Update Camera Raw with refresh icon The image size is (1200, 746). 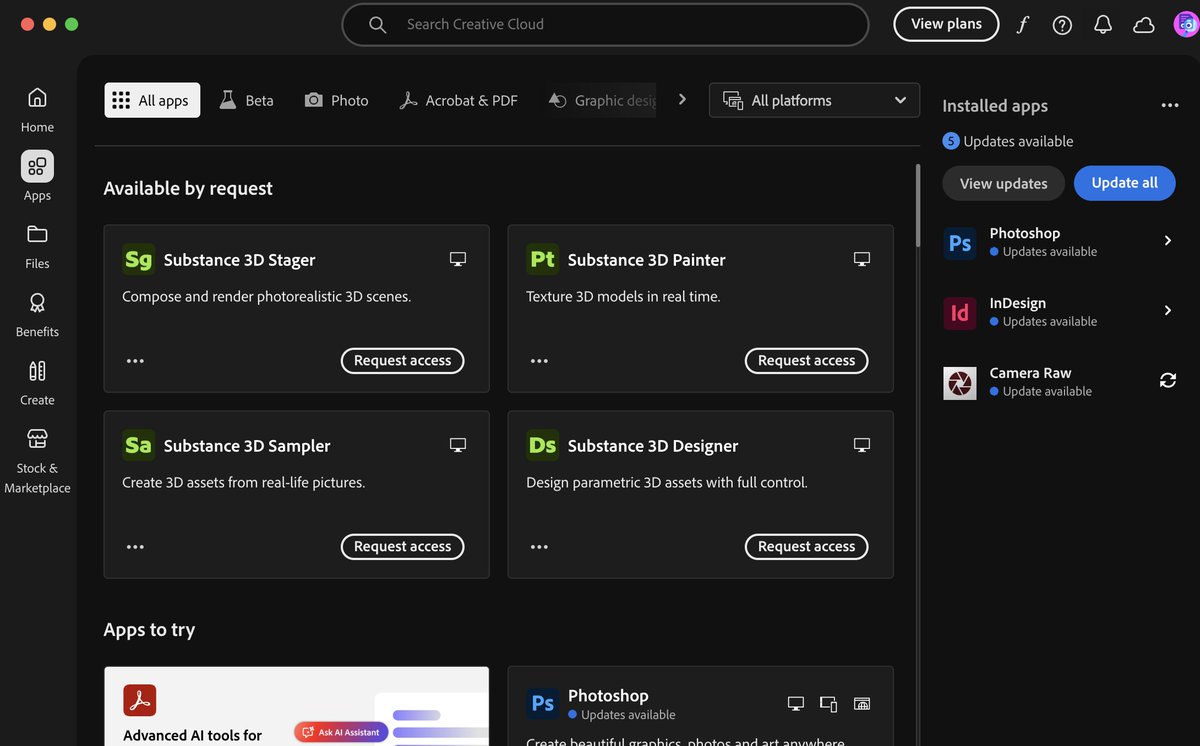click(x=1167, y=380)
